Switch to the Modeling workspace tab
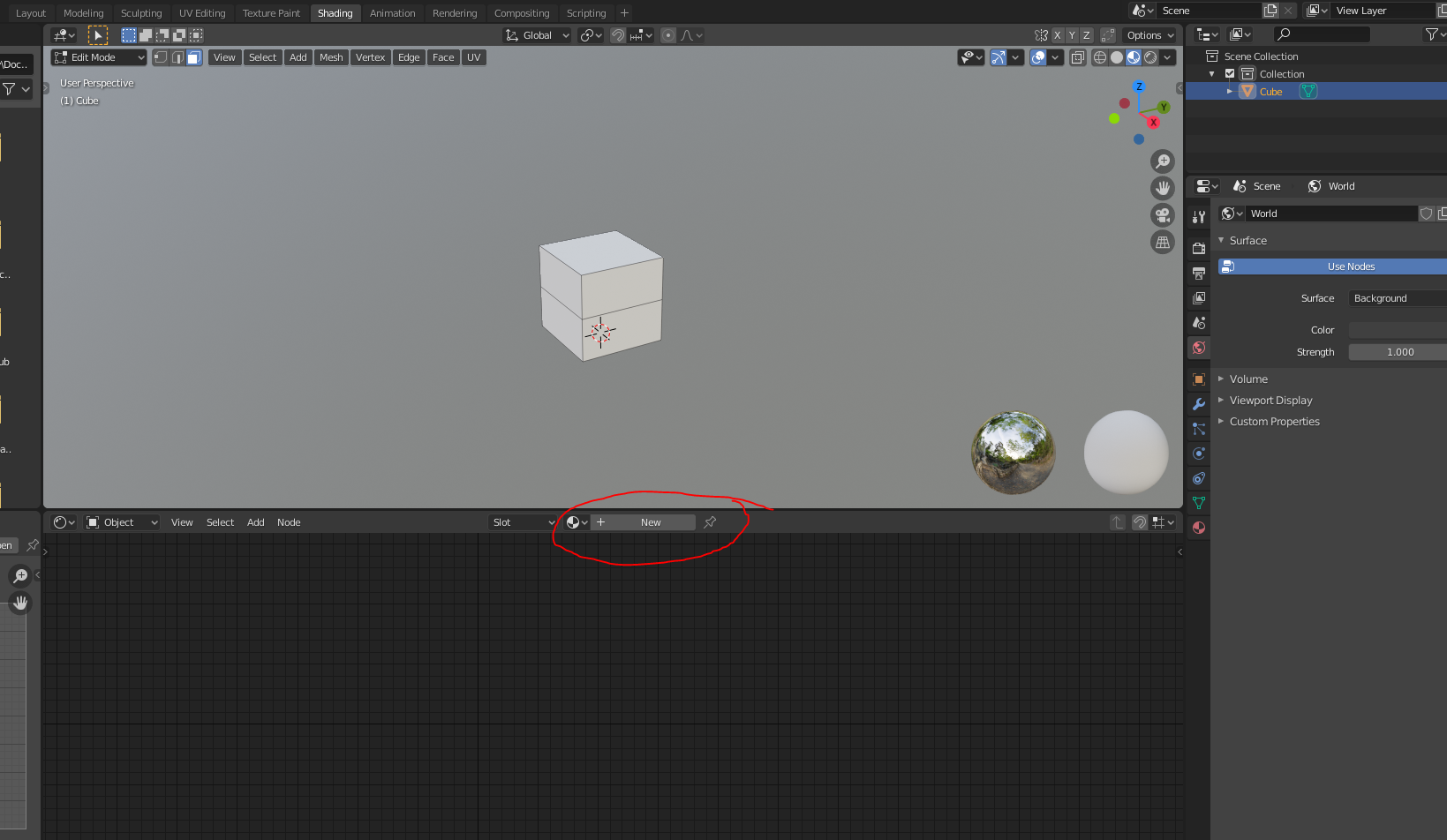This screenshot has height=840, width=1447. [84, 13]
